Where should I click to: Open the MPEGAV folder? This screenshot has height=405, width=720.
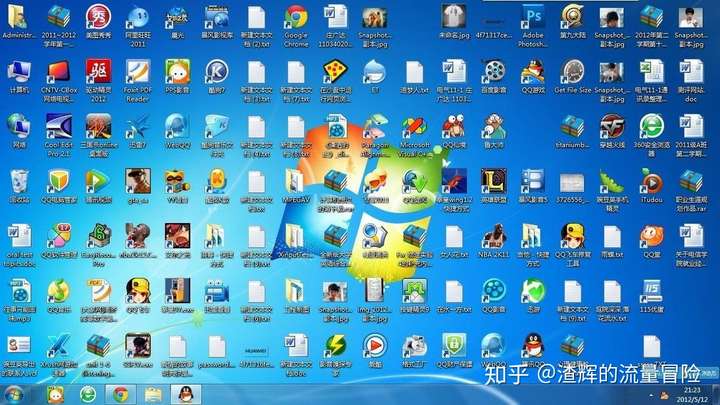tap(296, 182)
